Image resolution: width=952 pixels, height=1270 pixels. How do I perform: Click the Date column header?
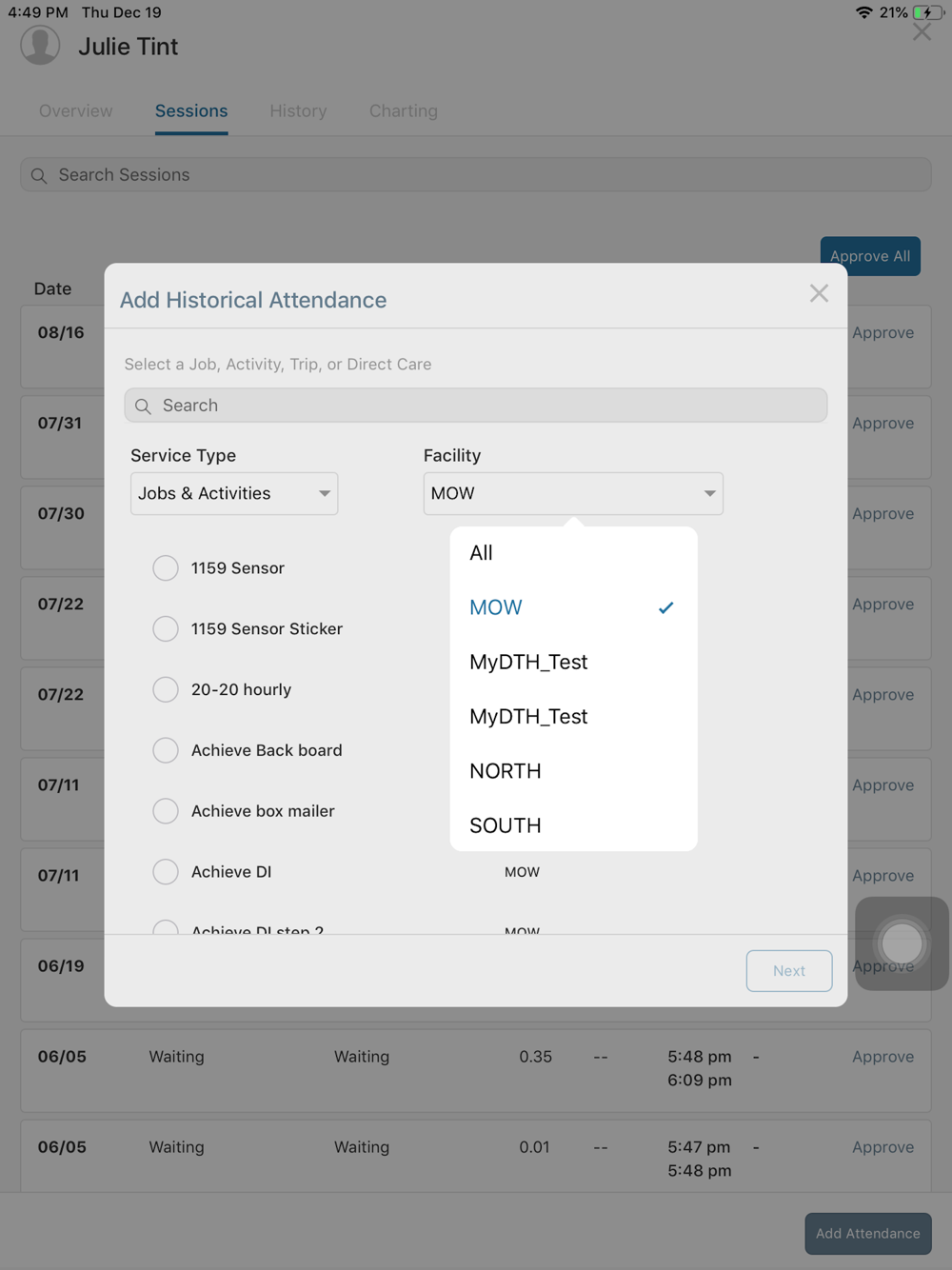click(52, 289)
